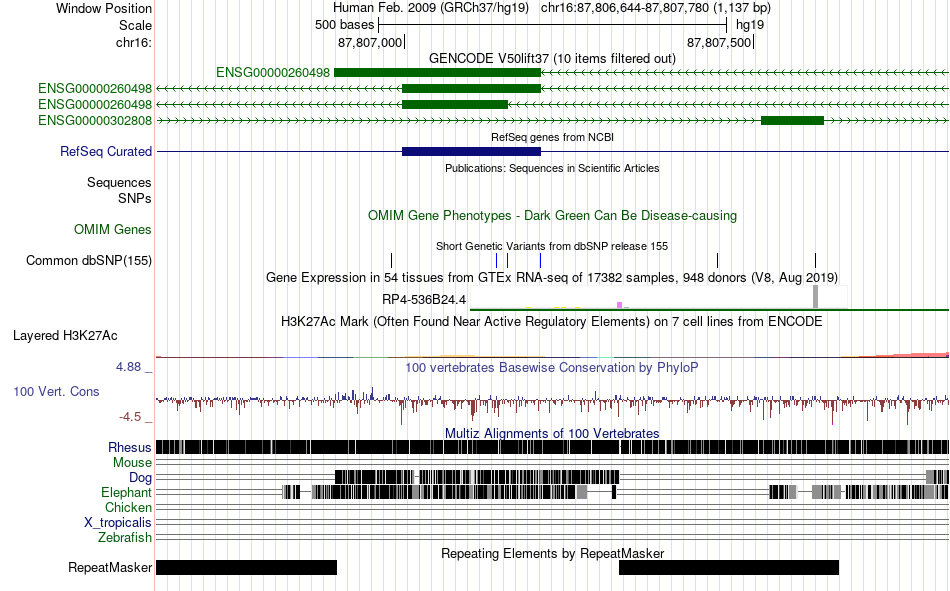Click Publications: Sequences in Scientific Articles title
The image size is (950, 591).
tap(553, 169)
